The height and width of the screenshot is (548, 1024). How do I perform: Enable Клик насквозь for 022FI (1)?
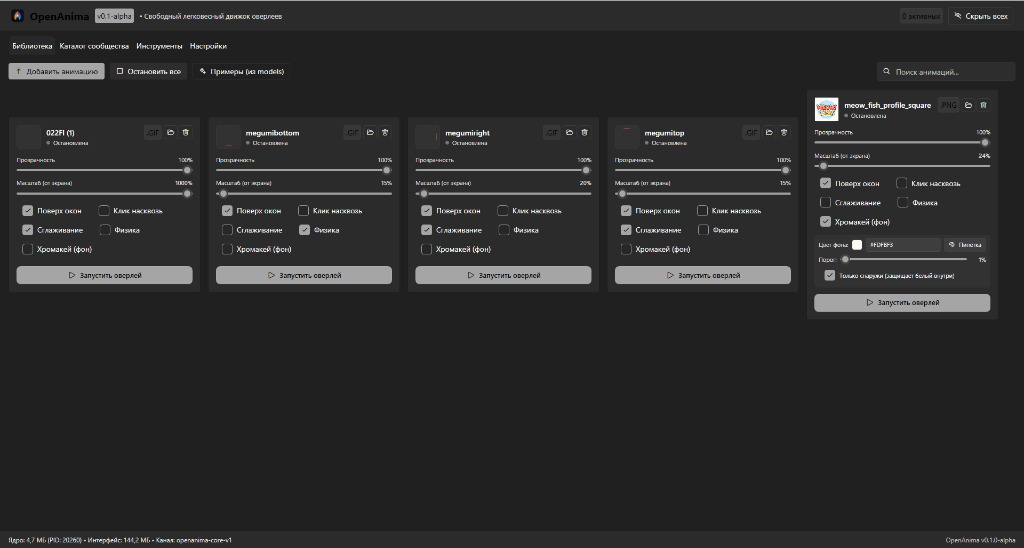[x=104, y=210]
